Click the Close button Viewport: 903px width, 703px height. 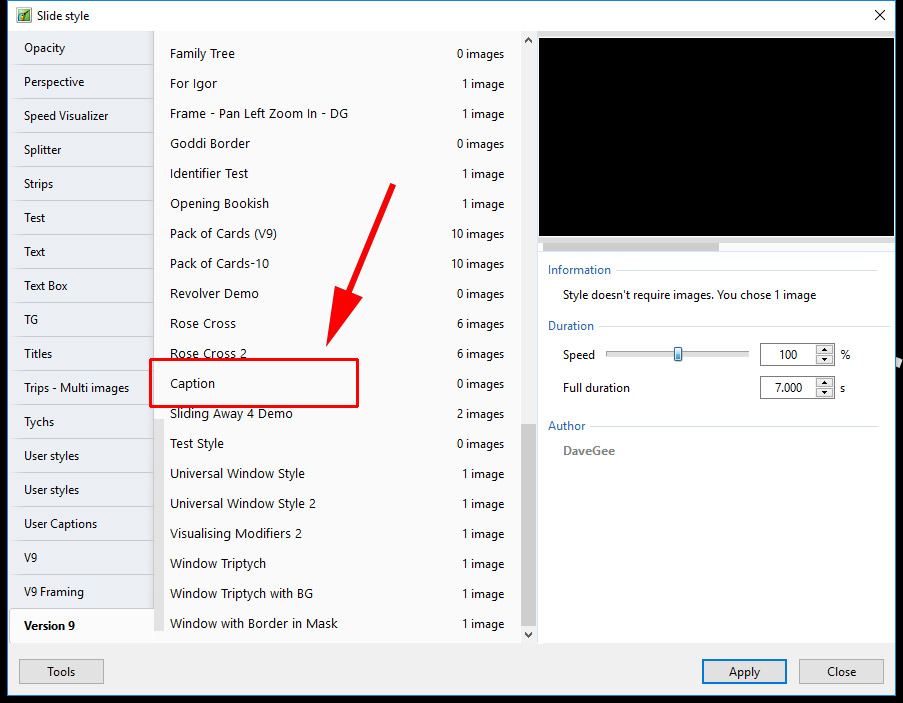click(841, 671)
